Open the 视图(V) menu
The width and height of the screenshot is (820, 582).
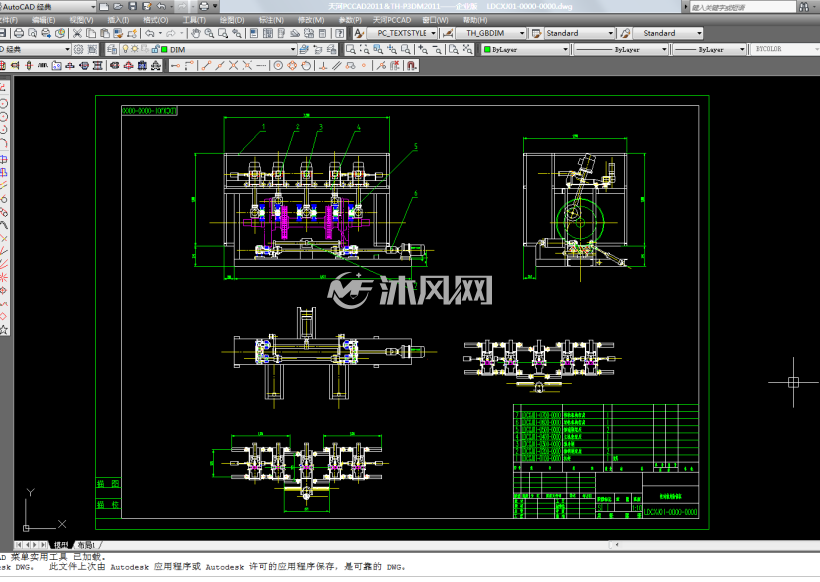[x=81, y=20]
